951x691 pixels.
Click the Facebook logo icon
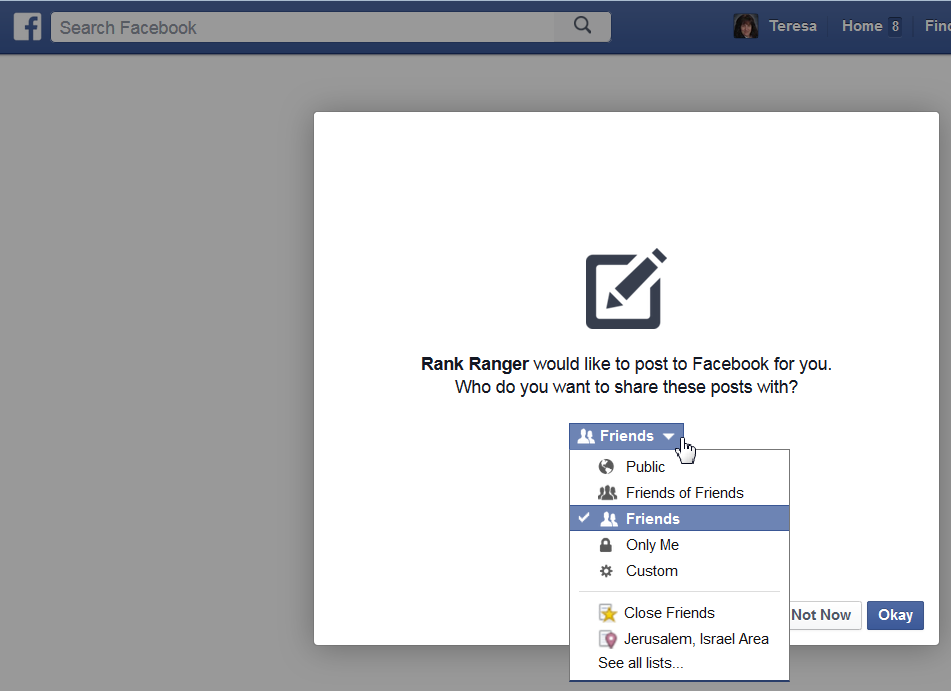[27, 27]
